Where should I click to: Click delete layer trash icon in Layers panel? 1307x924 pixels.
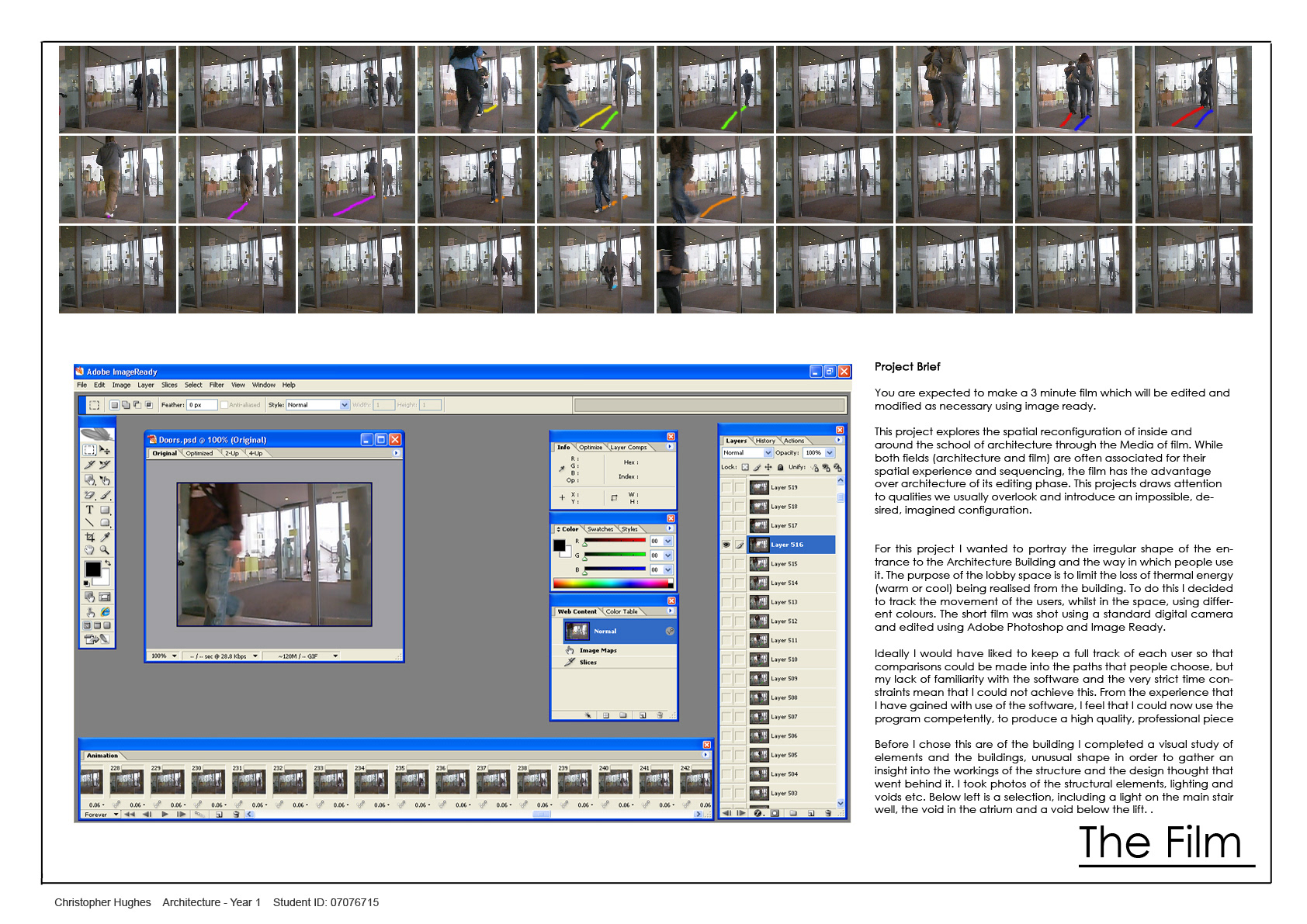828,813
